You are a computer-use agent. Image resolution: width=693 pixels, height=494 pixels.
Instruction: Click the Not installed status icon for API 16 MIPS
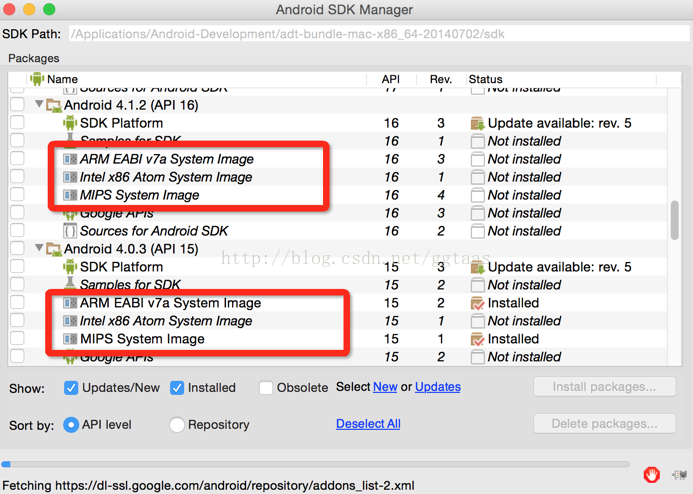point(477,195)
